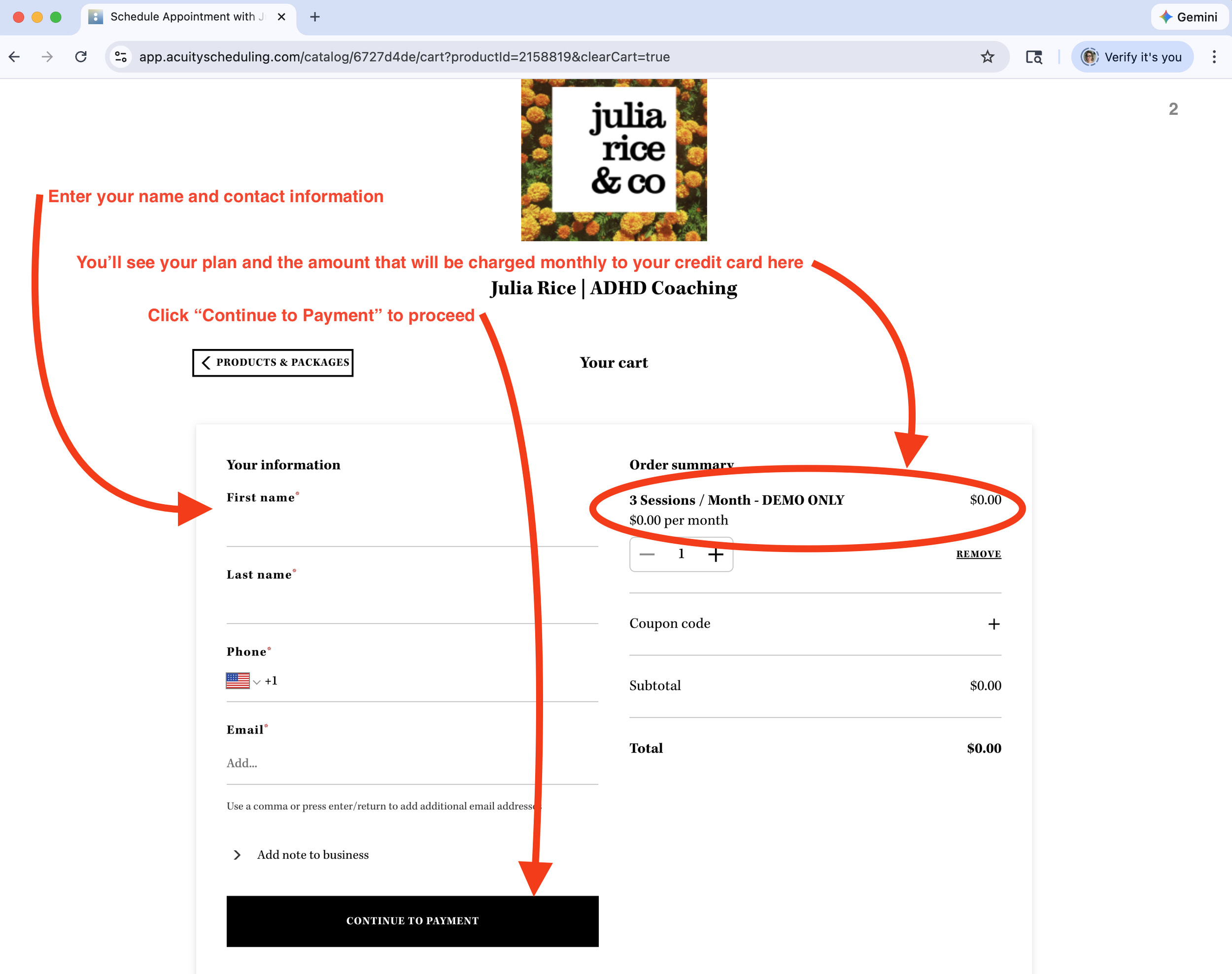The image size is (1232, 974).
Task: Click the browser back arrow
Action: pos(15,57)
